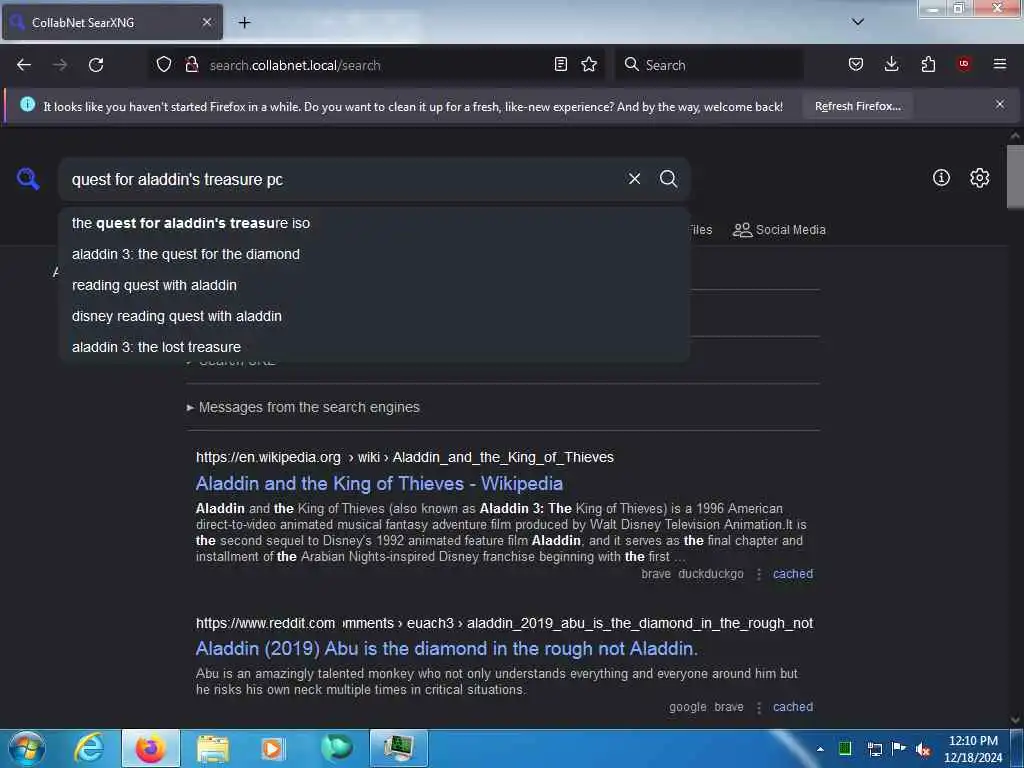Click the SearXNG logo magnifier
The width and height of the screenshot is (1024, 768).
[x=28, y=178]
